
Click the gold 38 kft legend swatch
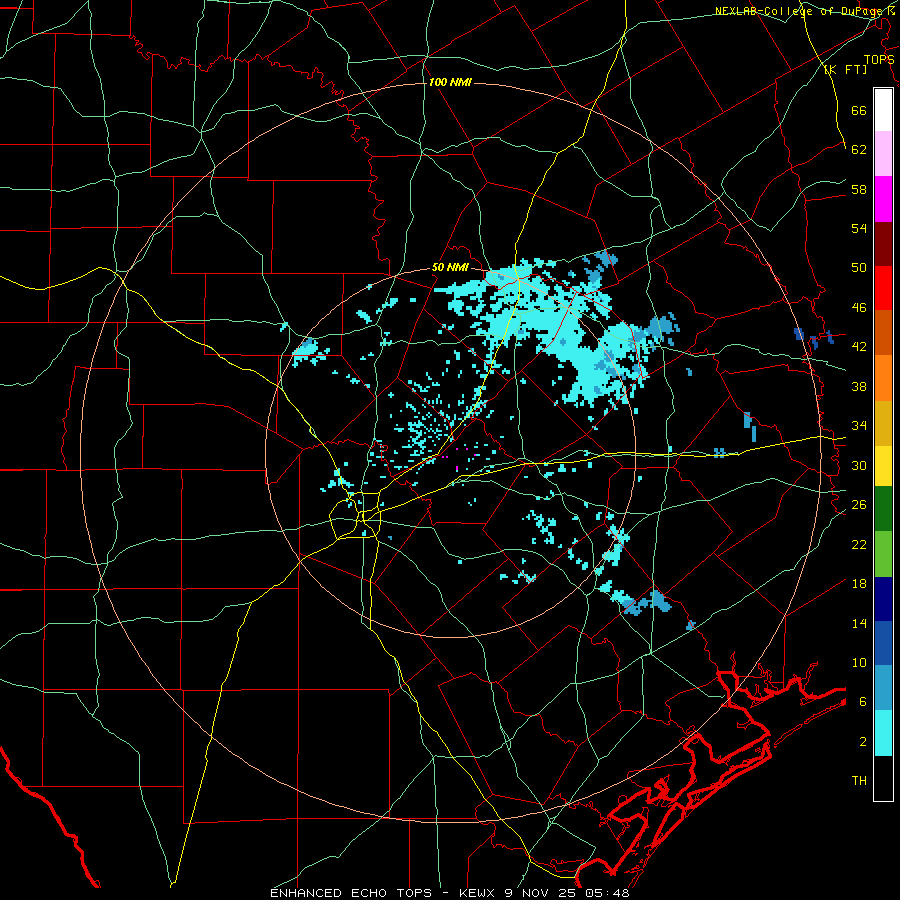coord(883,423)
